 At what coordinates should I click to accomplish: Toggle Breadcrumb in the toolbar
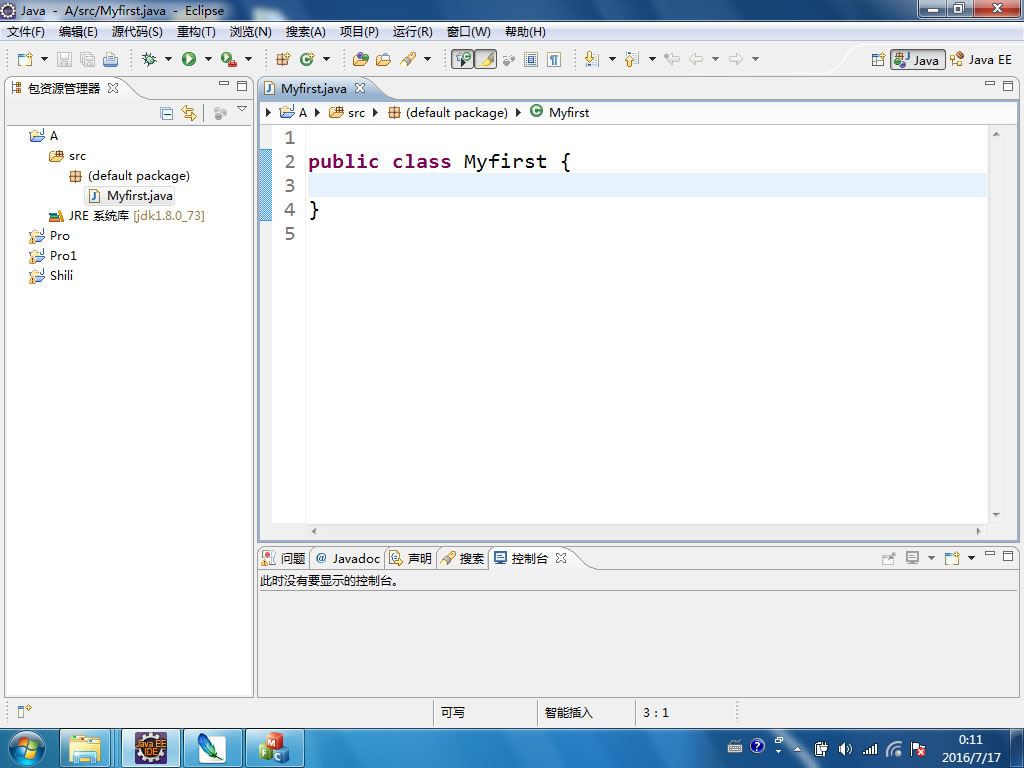462,59
